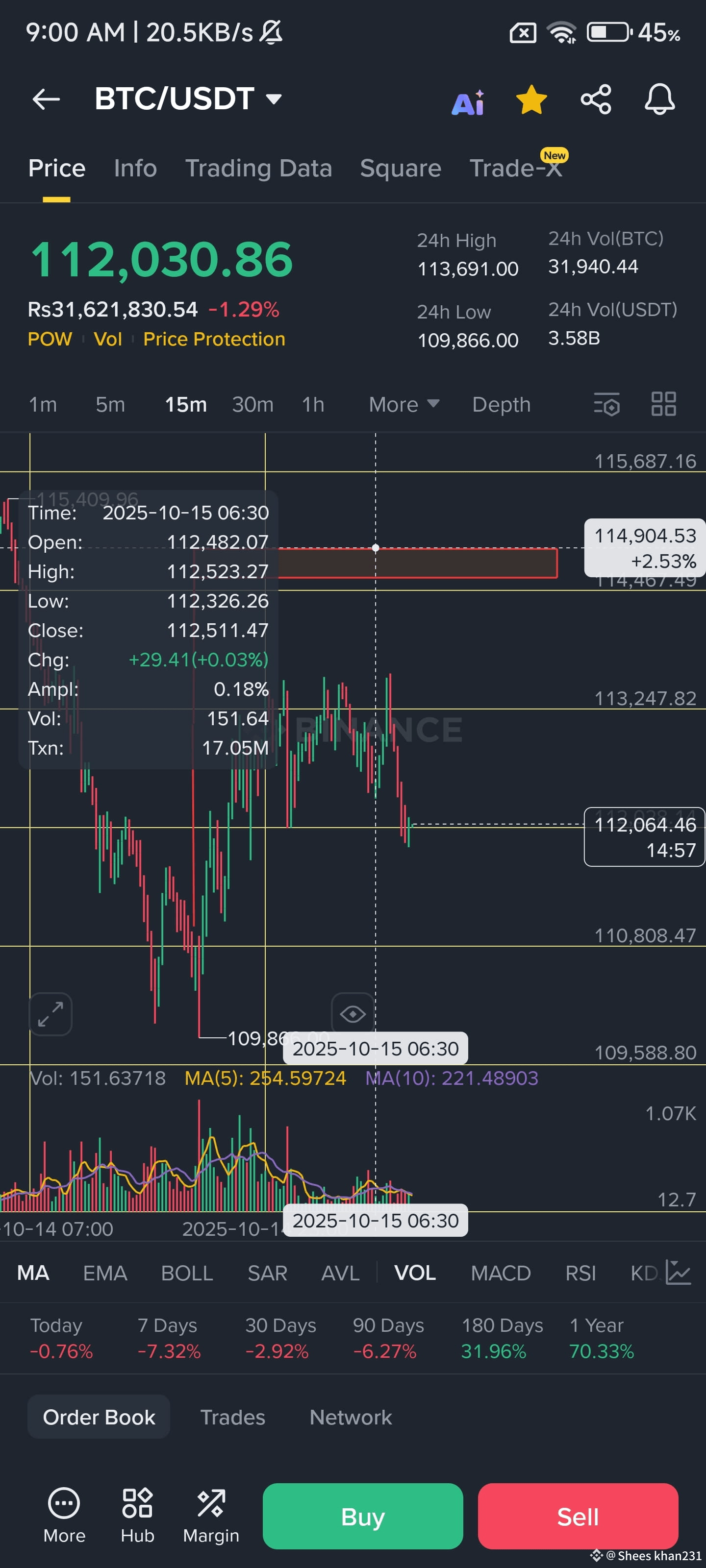
Task: Tap the Vol tag
Action: [108, 339]
